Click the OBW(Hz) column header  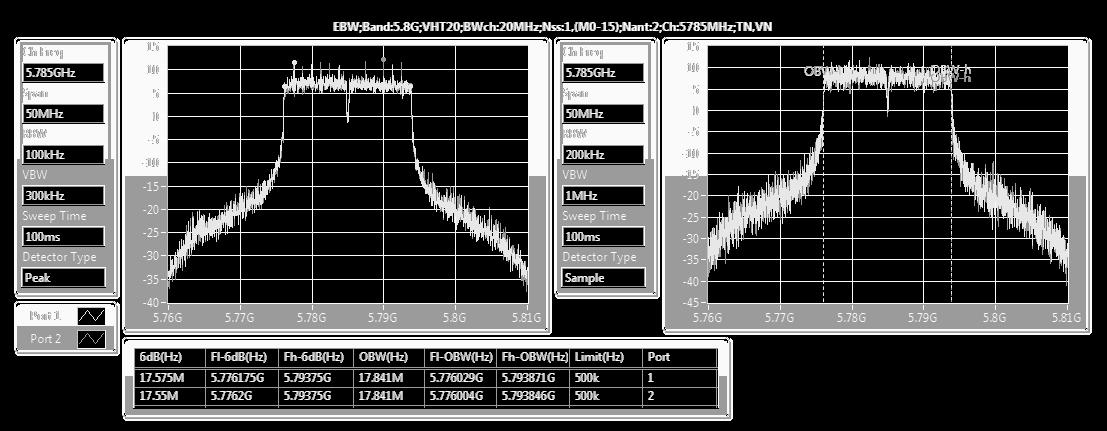pos(389,358)
